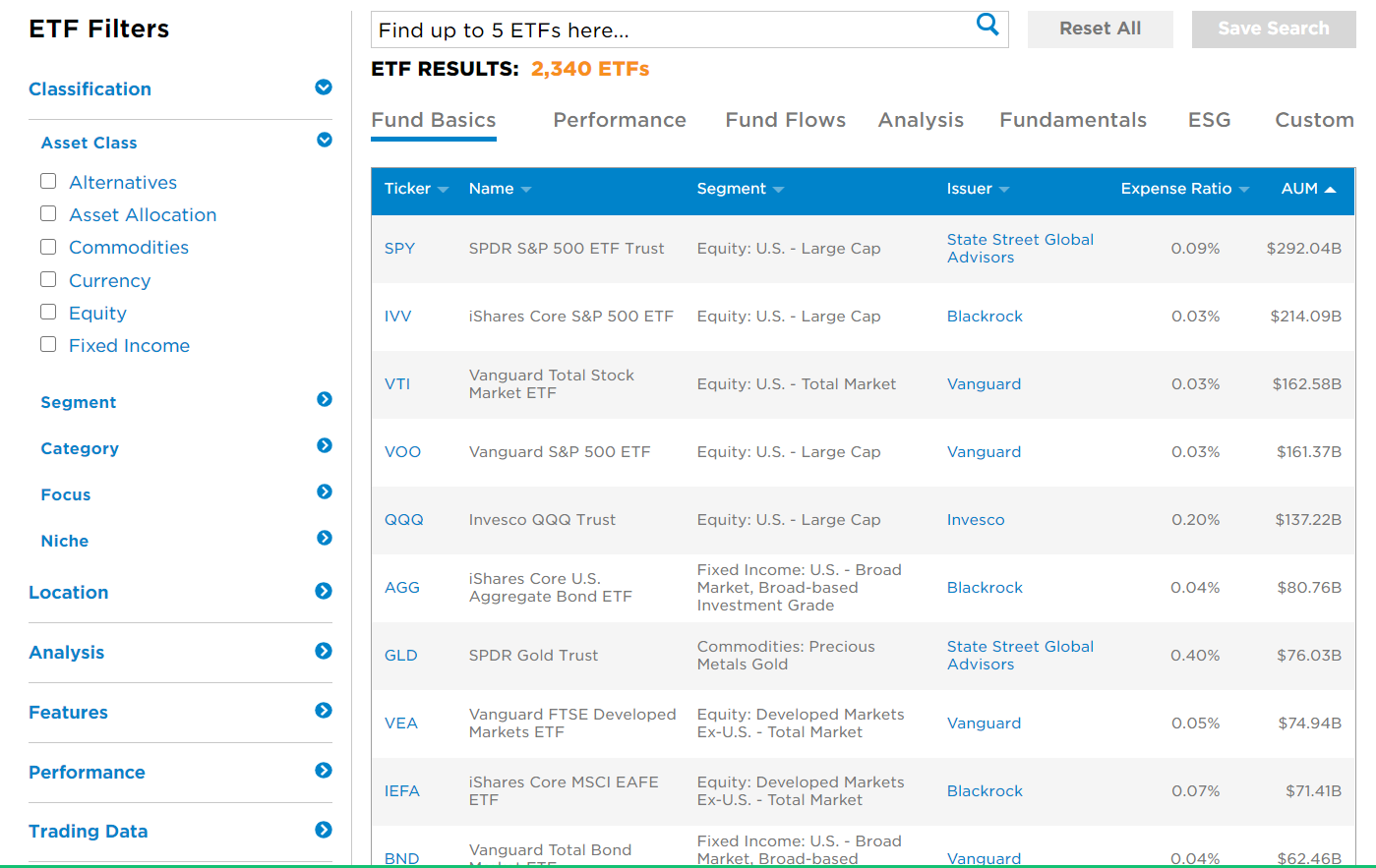
Task: Enable the Equity asset class checkbox
Action: [x=47, y=312]
